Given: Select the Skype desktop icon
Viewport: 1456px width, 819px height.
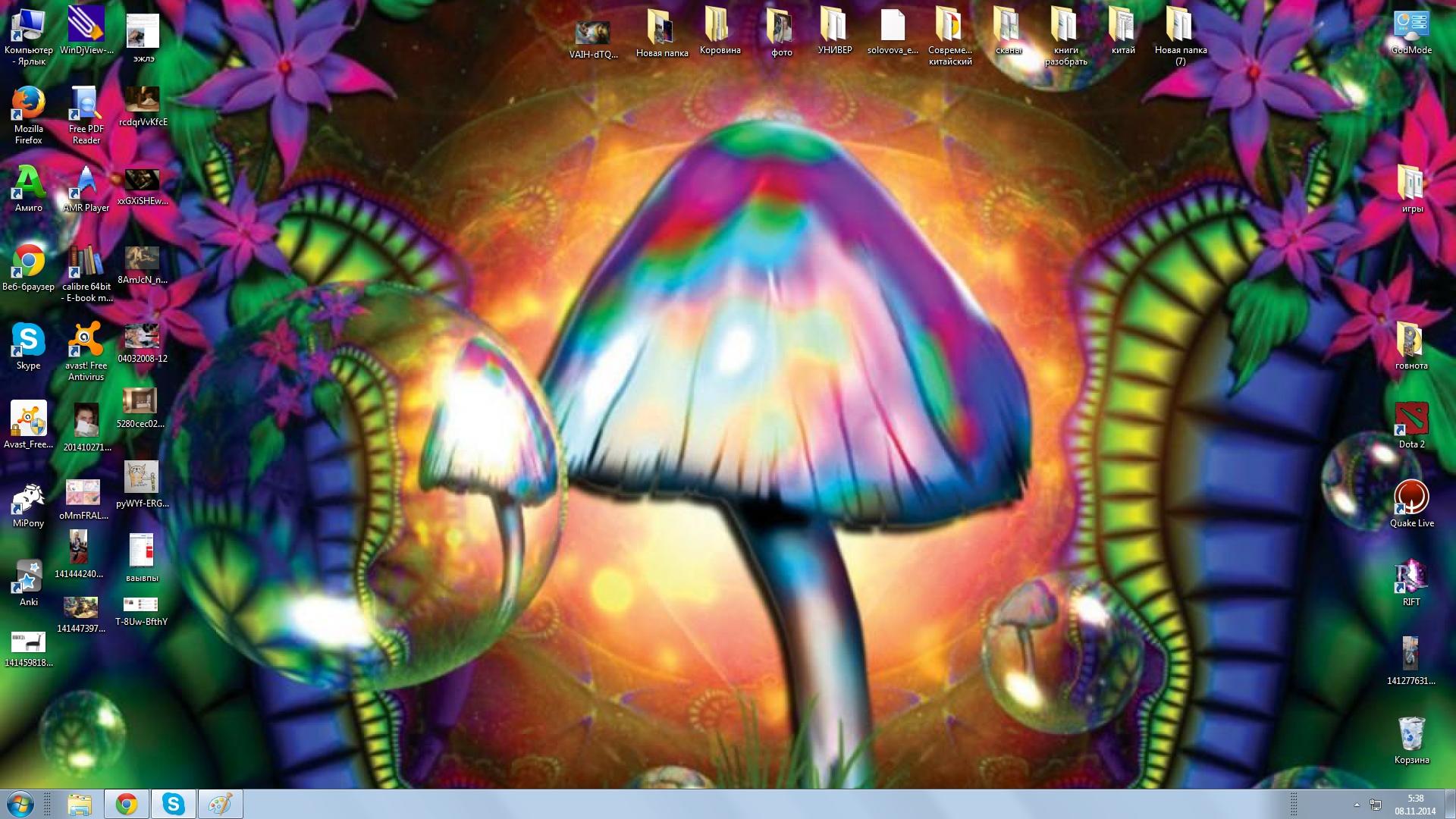Looking at the screenshot, I should pos(28,340).
